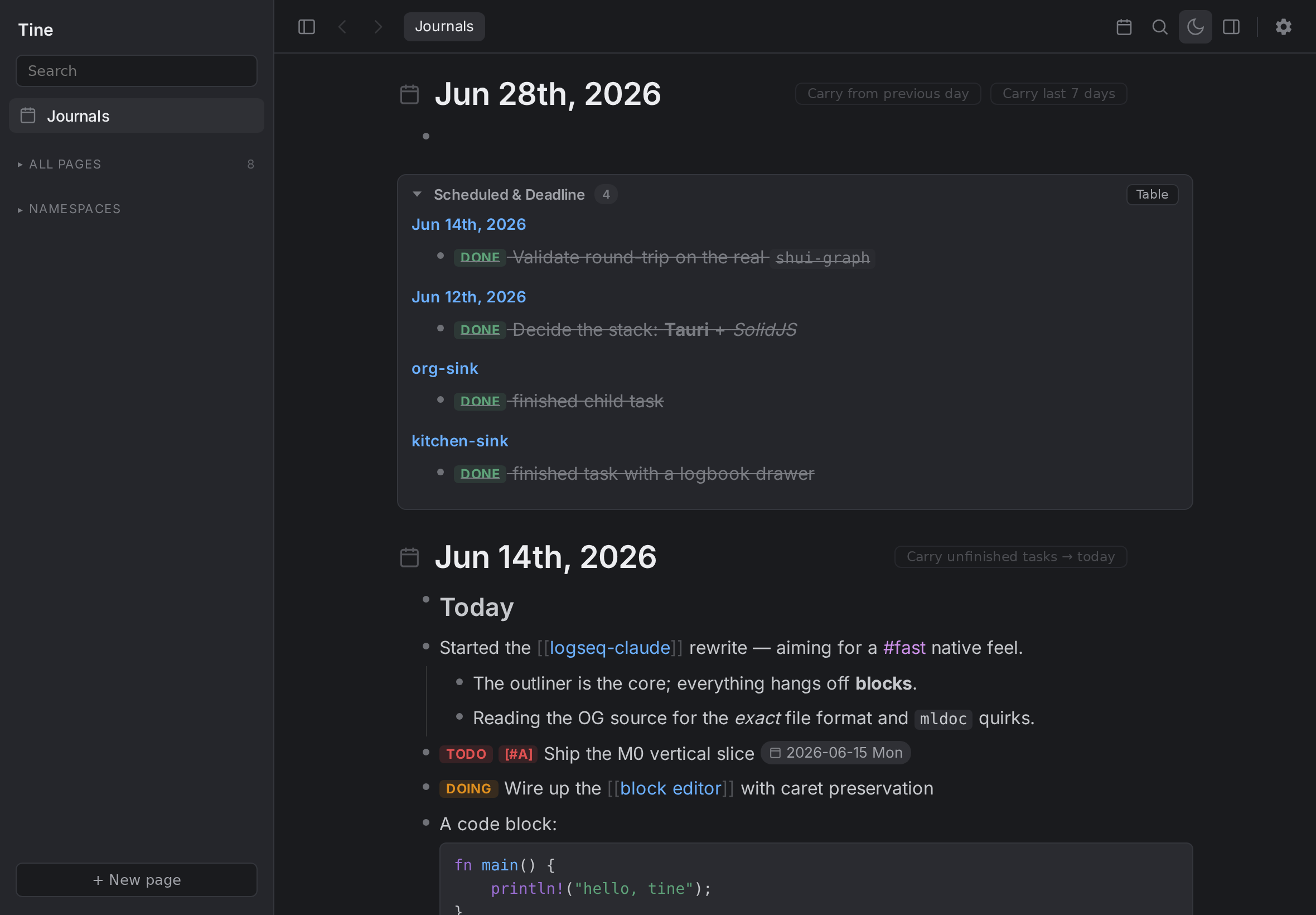Toggle DONE marker on 'Decide the stack' task

point(480,330)
